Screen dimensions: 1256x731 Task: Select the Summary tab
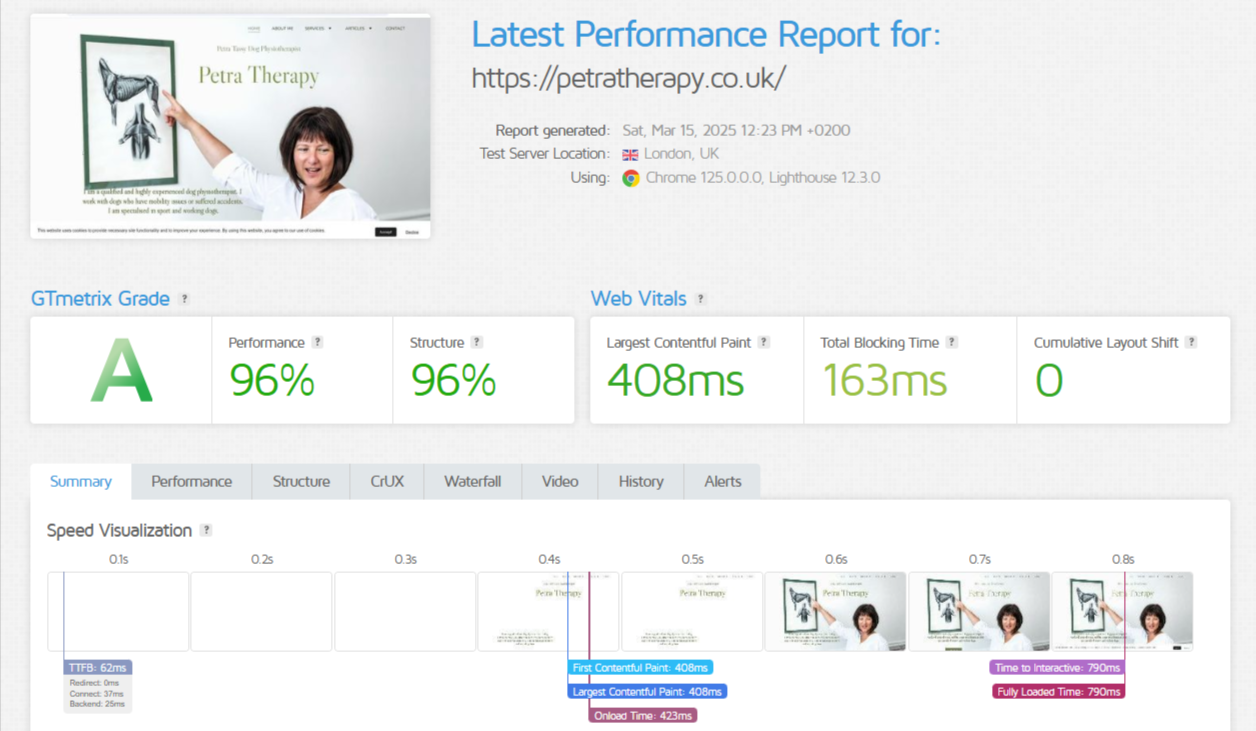tap(81, 481)
